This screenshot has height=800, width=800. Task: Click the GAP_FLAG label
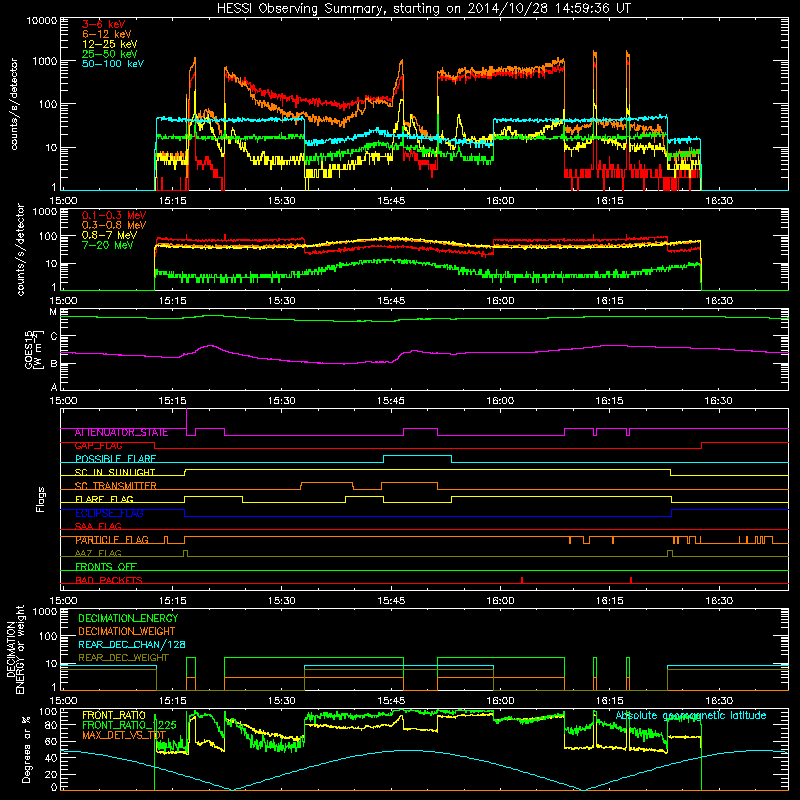(98, 445)
